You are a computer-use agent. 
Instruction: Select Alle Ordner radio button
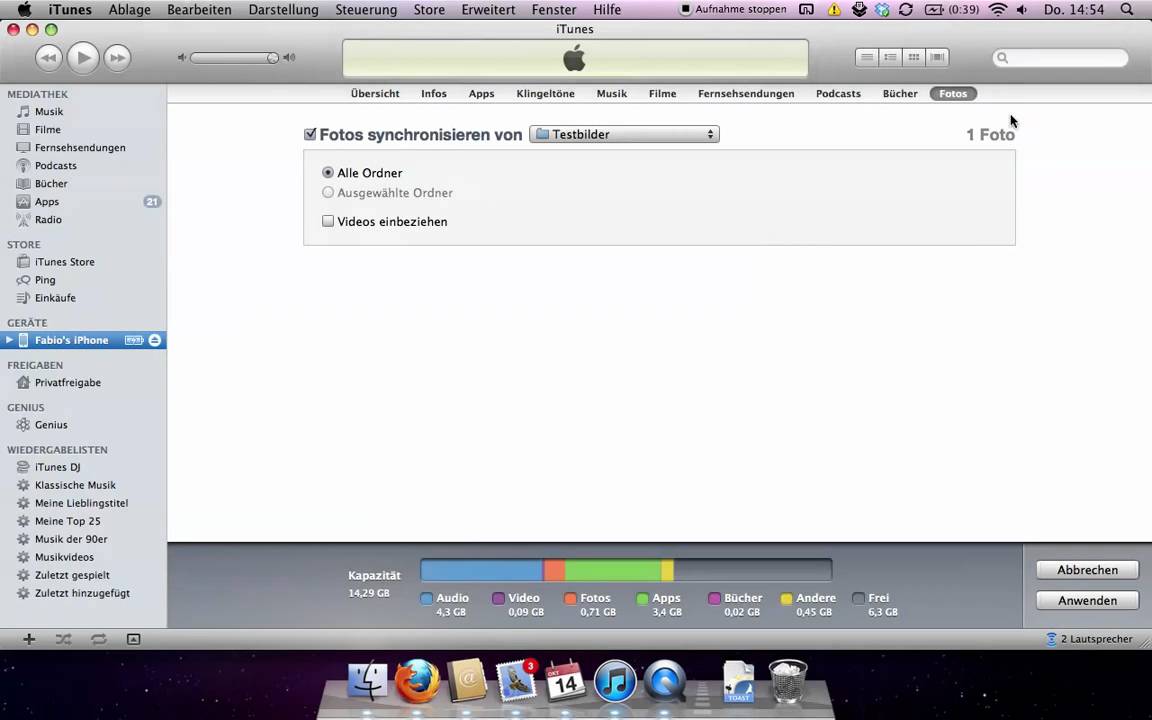coord(328,173)
